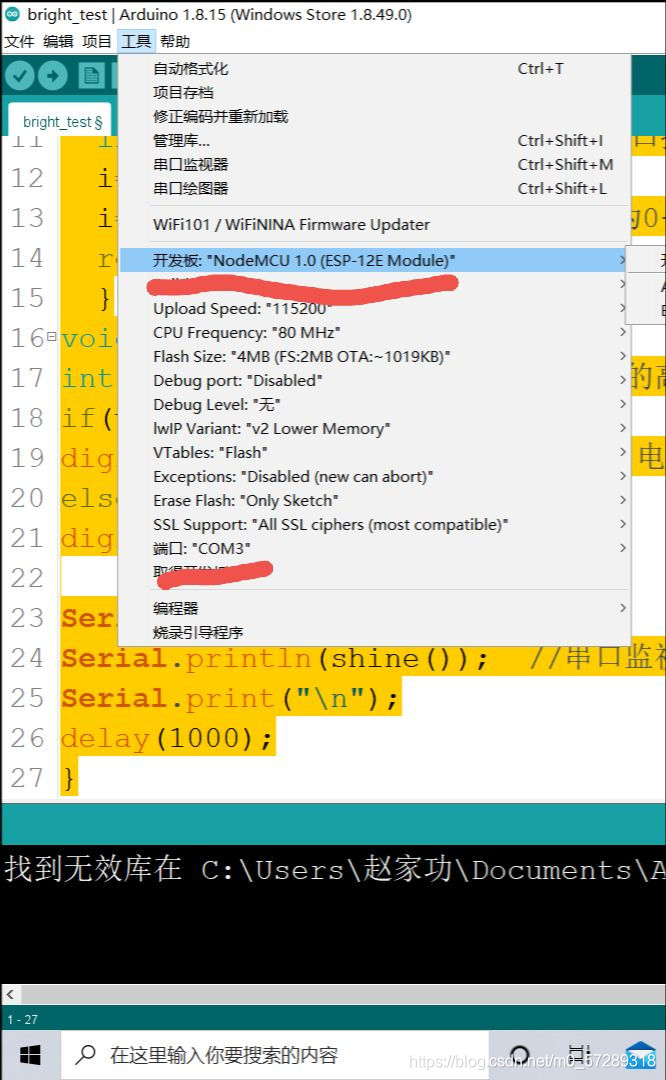666x1080 pixels.
Task: Click the taskbar search input box
Action: 275,1055
